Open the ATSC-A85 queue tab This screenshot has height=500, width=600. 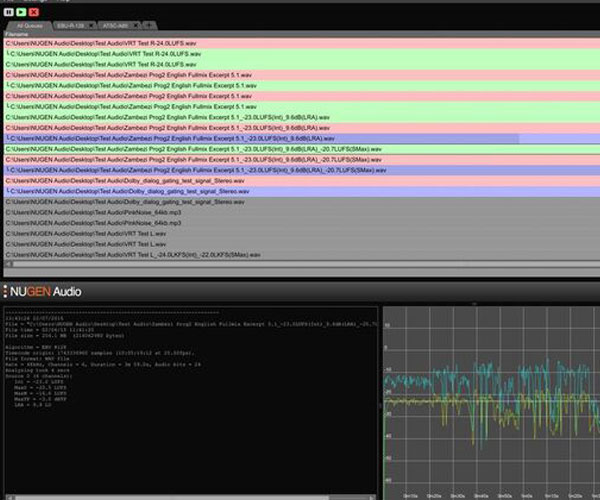tap(115, 26)
